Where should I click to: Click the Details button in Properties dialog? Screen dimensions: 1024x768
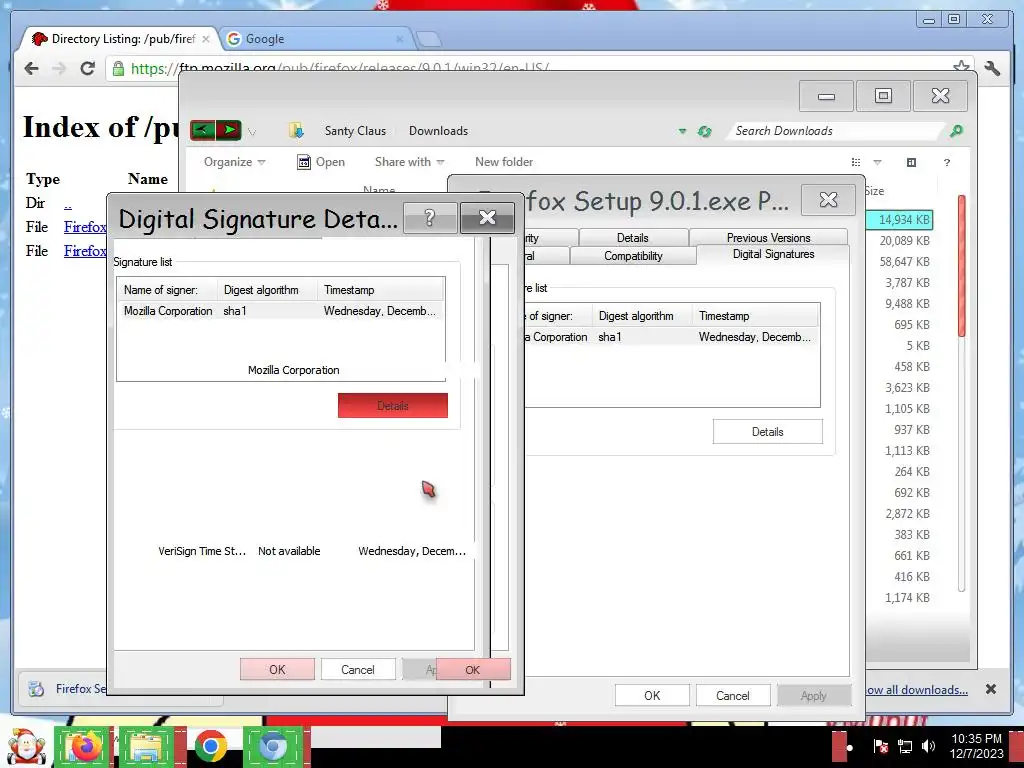click(767, 432)
